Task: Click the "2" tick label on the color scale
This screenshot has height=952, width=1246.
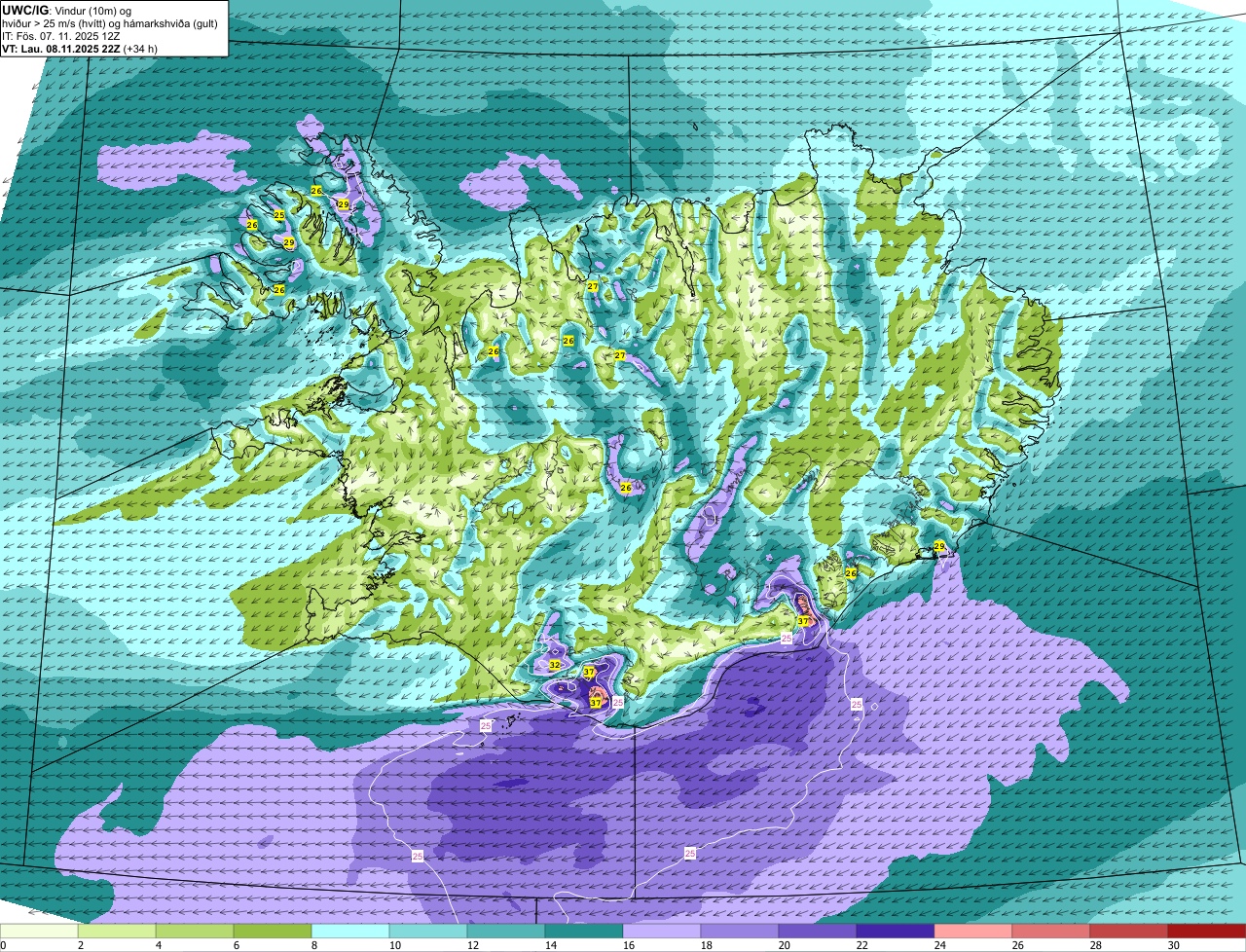Action: click(x=81, y=945)
